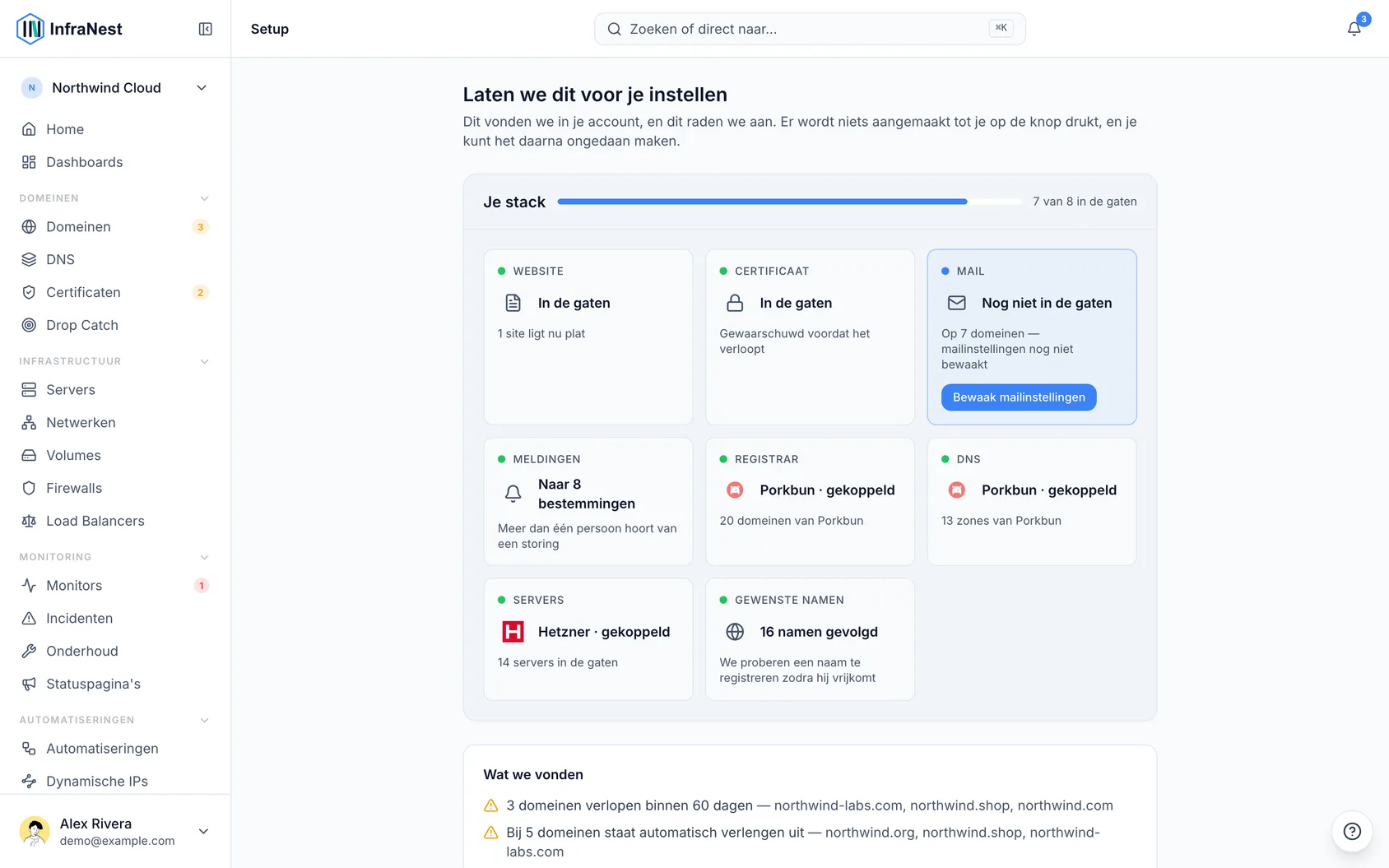Viewport: 1389px width, 868px height.
Task: Click the envelope icon in Mail card
Action: pyautogui.click(x=956, y=303)
